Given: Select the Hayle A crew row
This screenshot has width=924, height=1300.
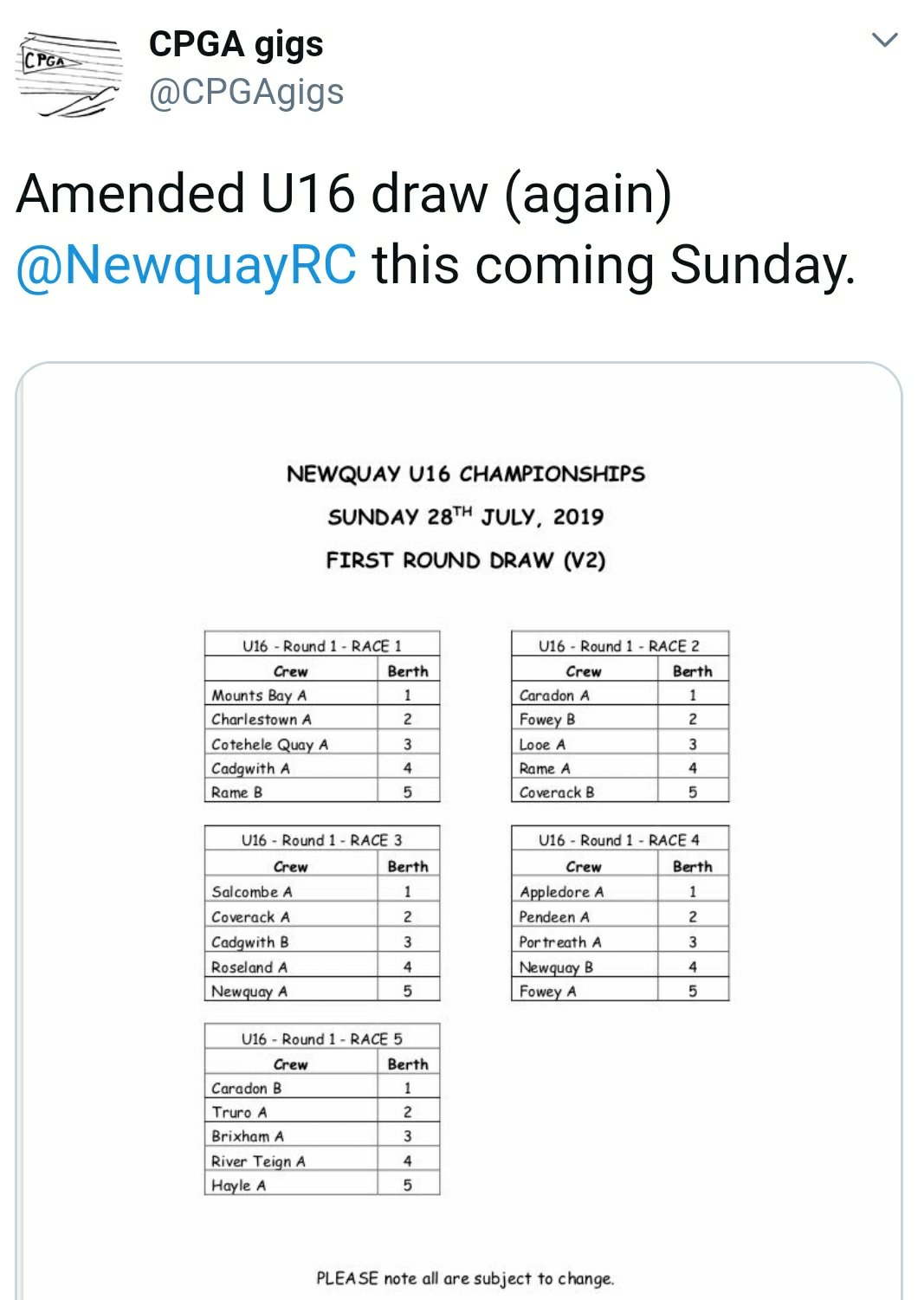Looking at the screenshot, I should (322, 1185).
